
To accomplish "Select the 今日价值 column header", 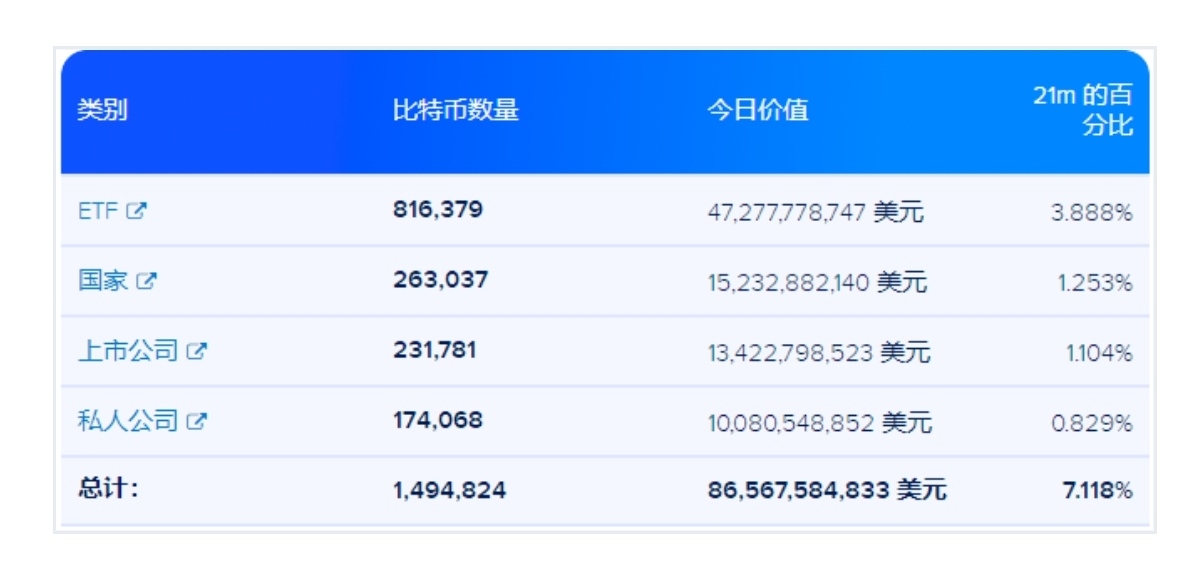I will 758,110.
